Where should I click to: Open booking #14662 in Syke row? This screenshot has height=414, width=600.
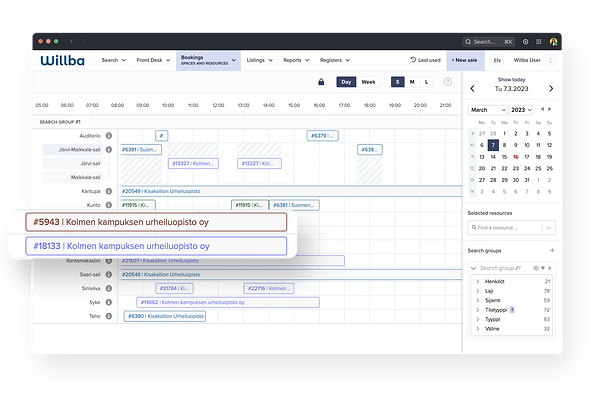click(x=228, y=302)
